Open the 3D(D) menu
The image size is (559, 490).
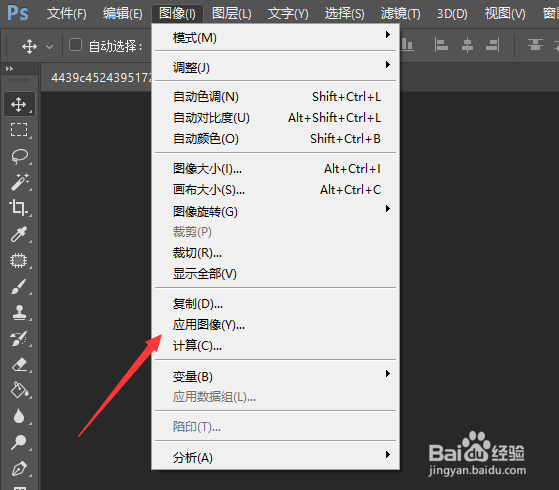click(x=452, y=14)
